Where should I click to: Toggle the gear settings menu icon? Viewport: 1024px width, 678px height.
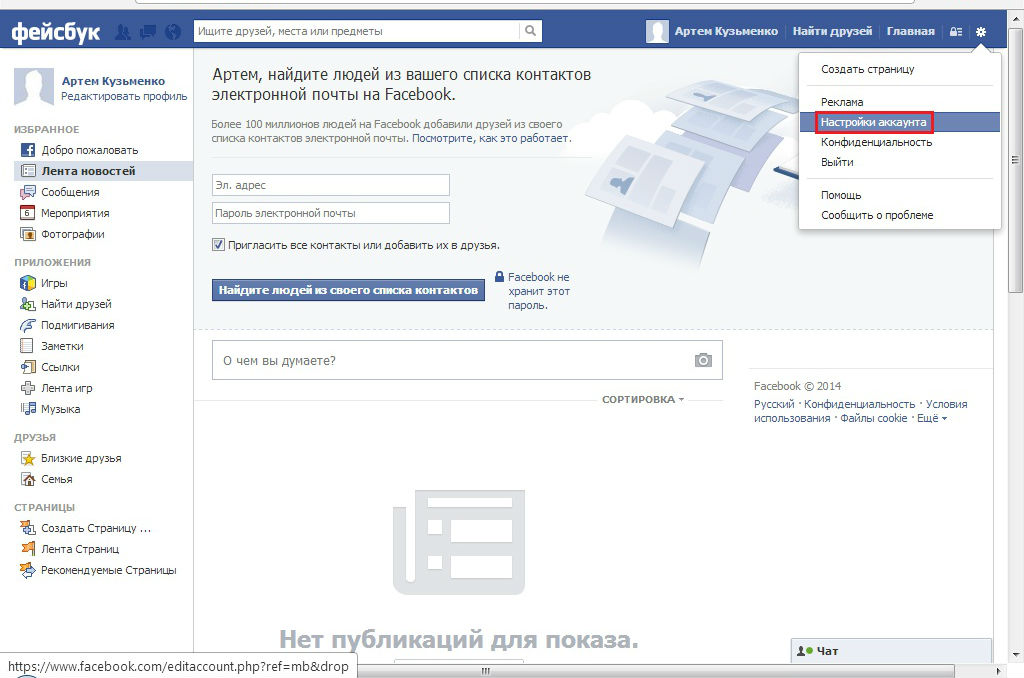pyautogui.click(x=981, y=31)
